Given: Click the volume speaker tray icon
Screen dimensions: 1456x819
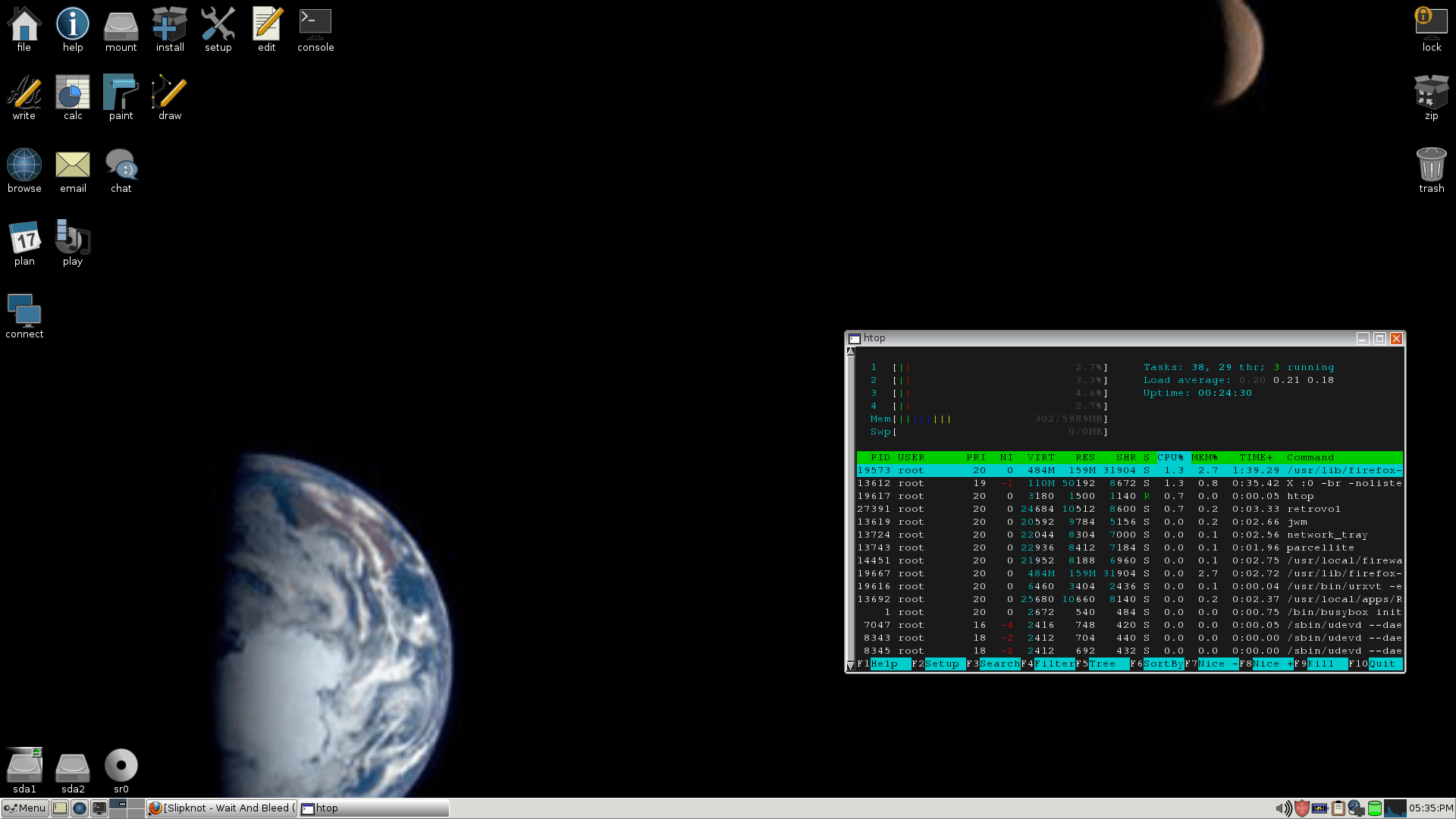Looking at the screenshot, I should (1283, 808).
